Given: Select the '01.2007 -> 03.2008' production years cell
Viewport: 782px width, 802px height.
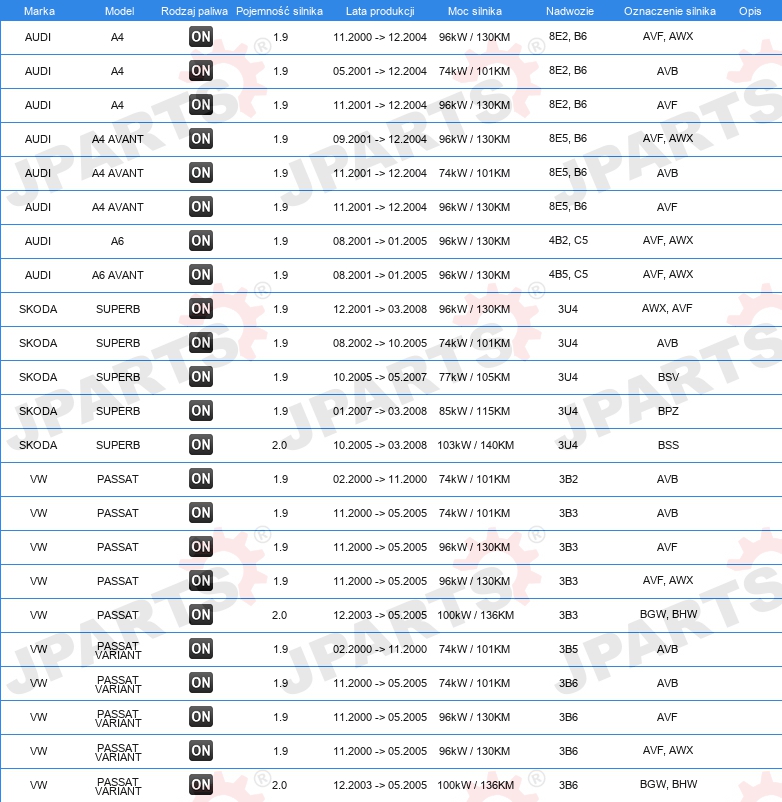Looking at the screenshot, I should 379,411.
